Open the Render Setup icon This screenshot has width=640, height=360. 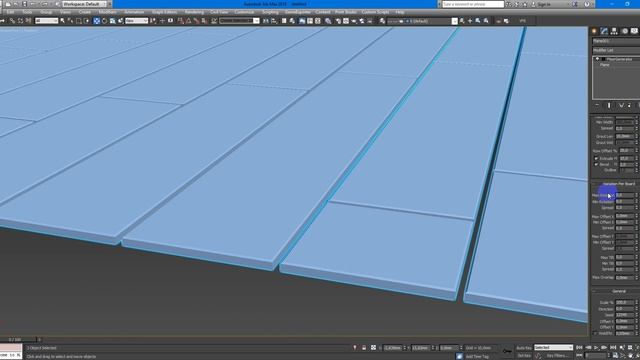point(338,21)
